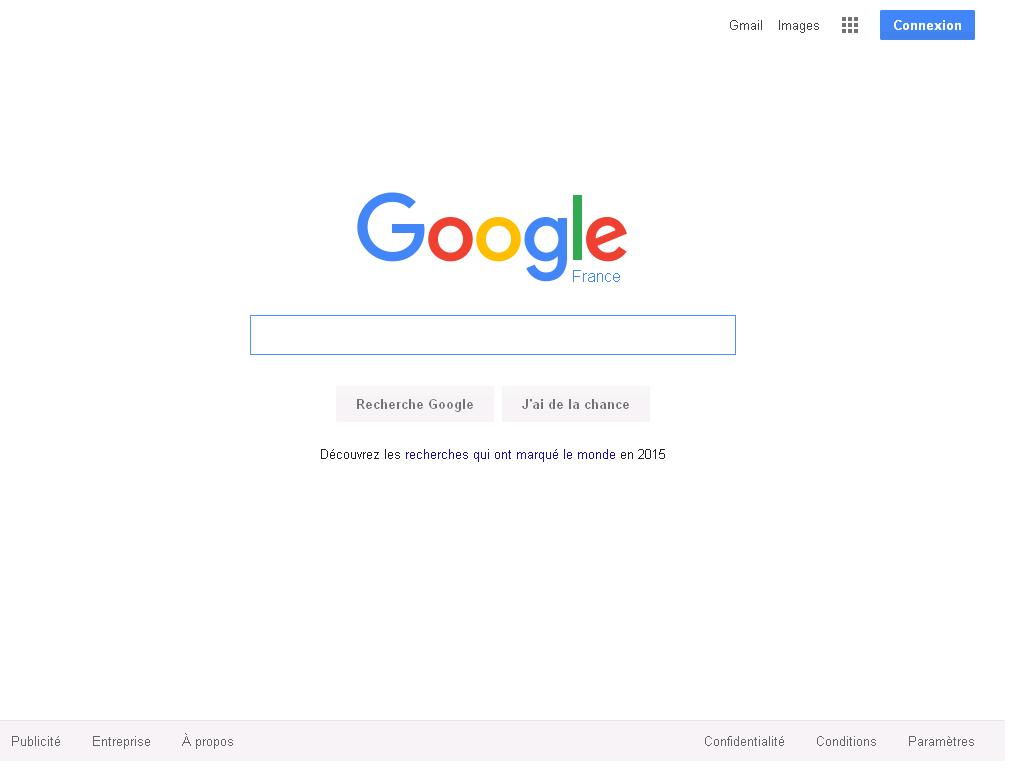The height and width of the screenshot is (768, 1024).
Task: Open the À propos footer link
Action: [x=208, y=741]
